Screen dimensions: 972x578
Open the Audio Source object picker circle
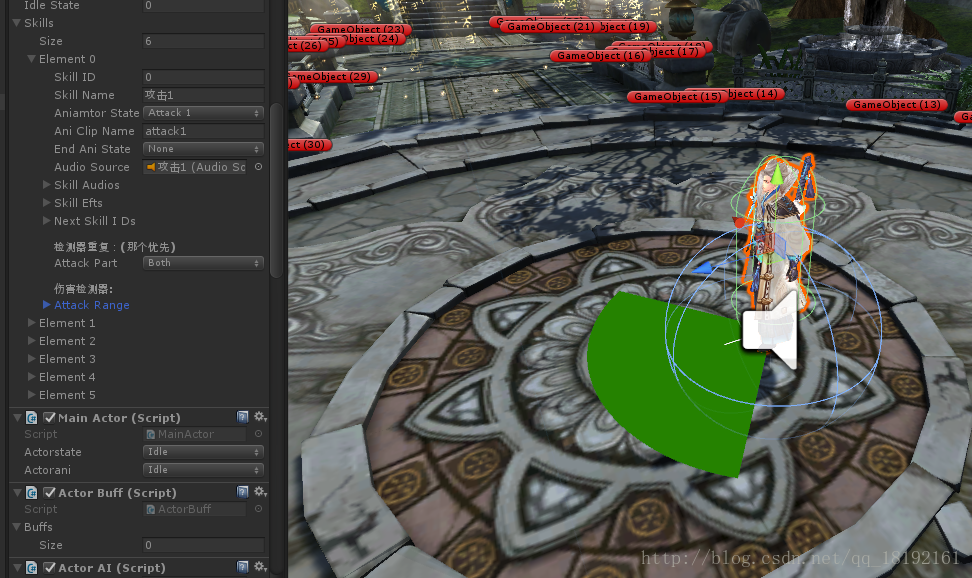pyautogui.click(x=258, y=167)
